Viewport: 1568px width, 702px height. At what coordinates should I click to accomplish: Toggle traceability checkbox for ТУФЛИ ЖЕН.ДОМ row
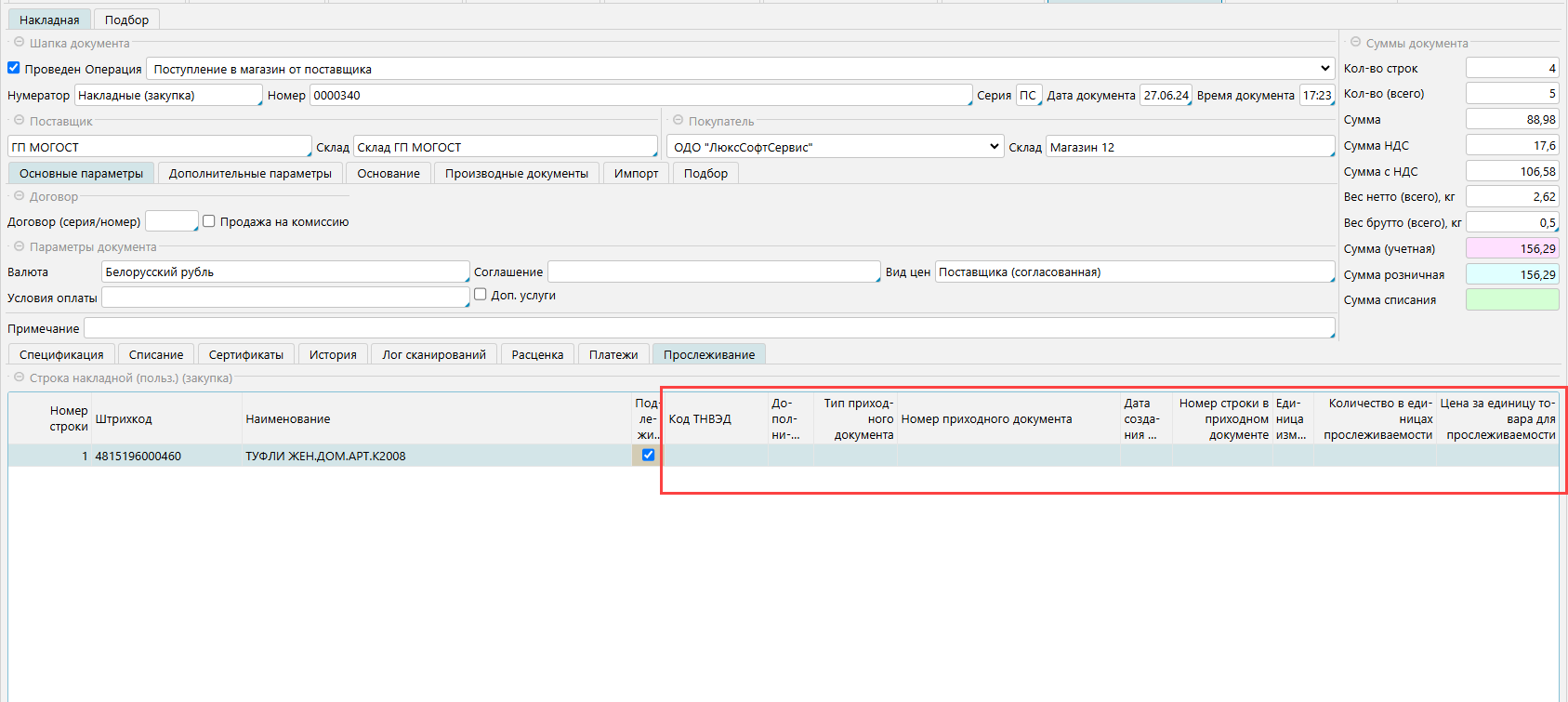pos(648,456)
